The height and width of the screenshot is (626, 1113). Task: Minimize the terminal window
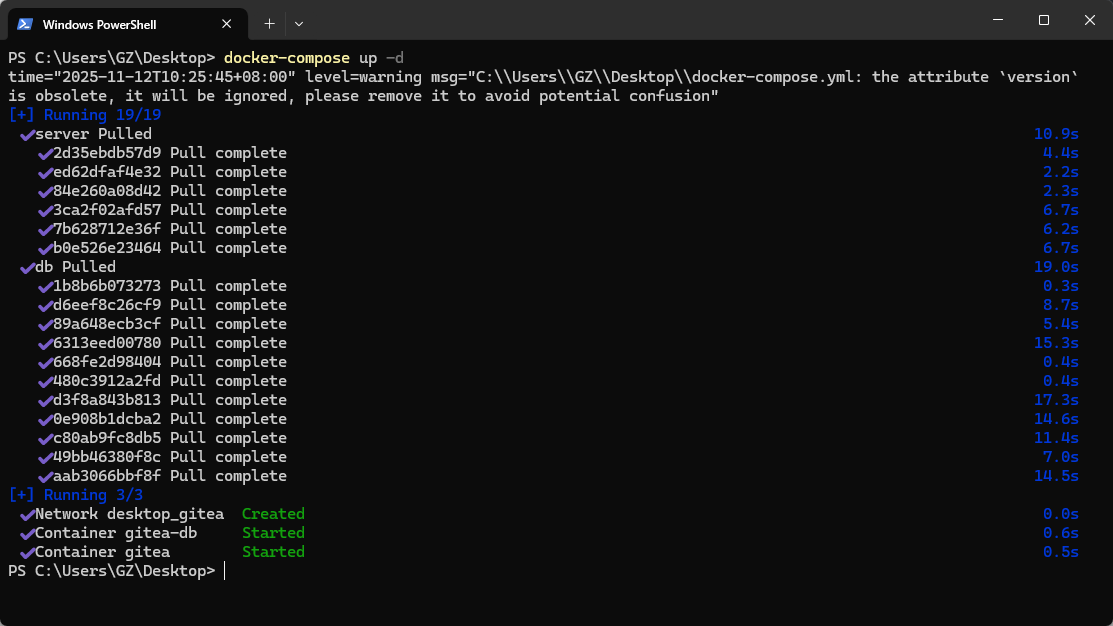(998, 20)
